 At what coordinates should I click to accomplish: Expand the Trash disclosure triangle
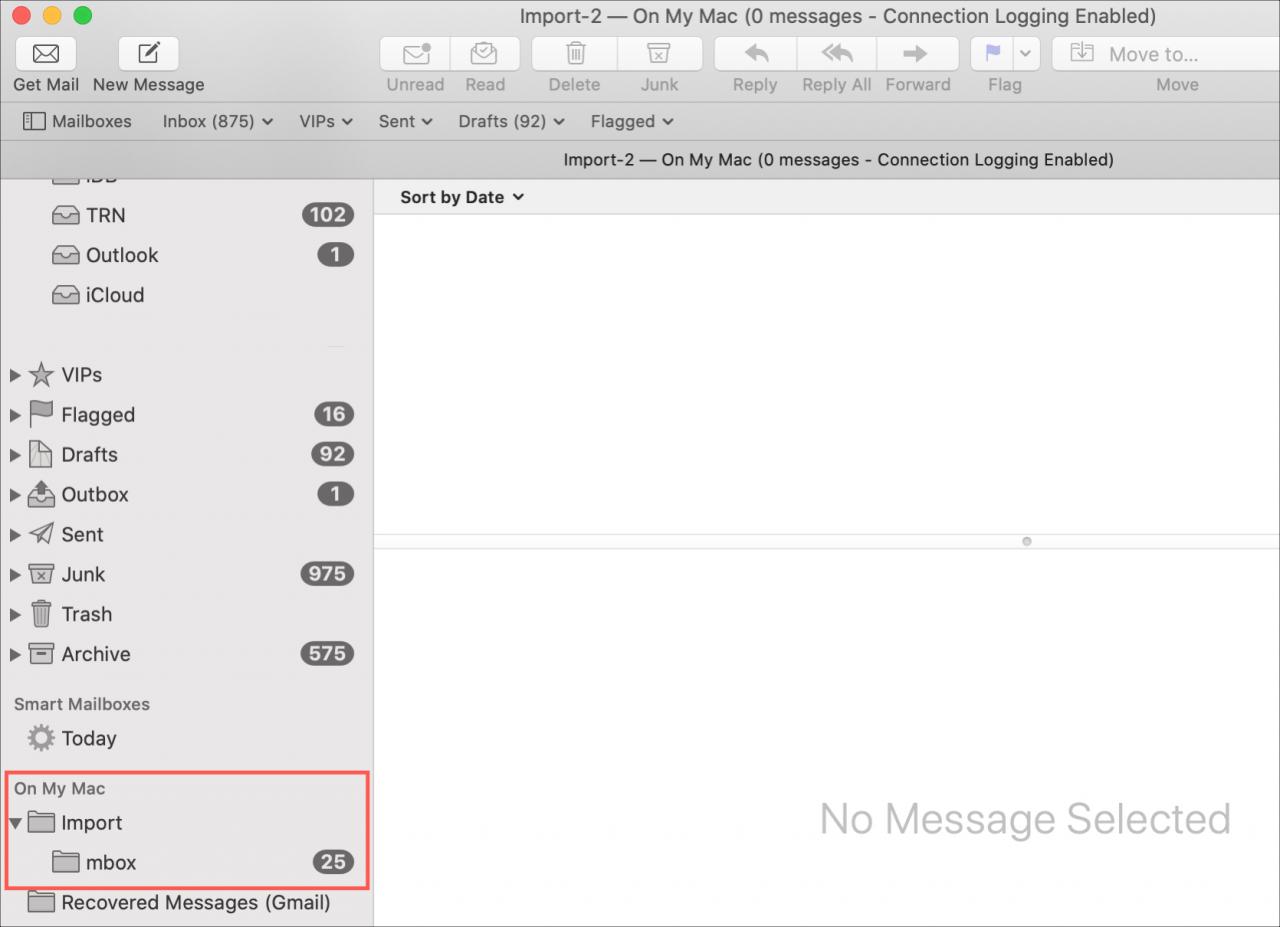click(14, 615)
